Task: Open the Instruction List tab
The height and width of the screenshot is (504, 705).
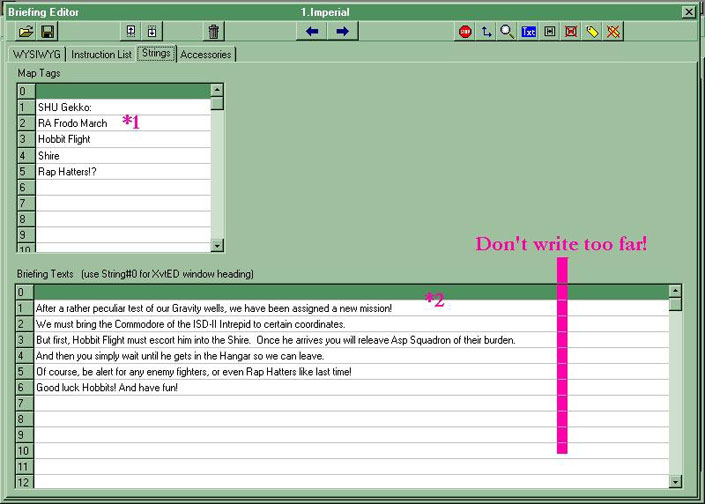Action: coord(101,54)
